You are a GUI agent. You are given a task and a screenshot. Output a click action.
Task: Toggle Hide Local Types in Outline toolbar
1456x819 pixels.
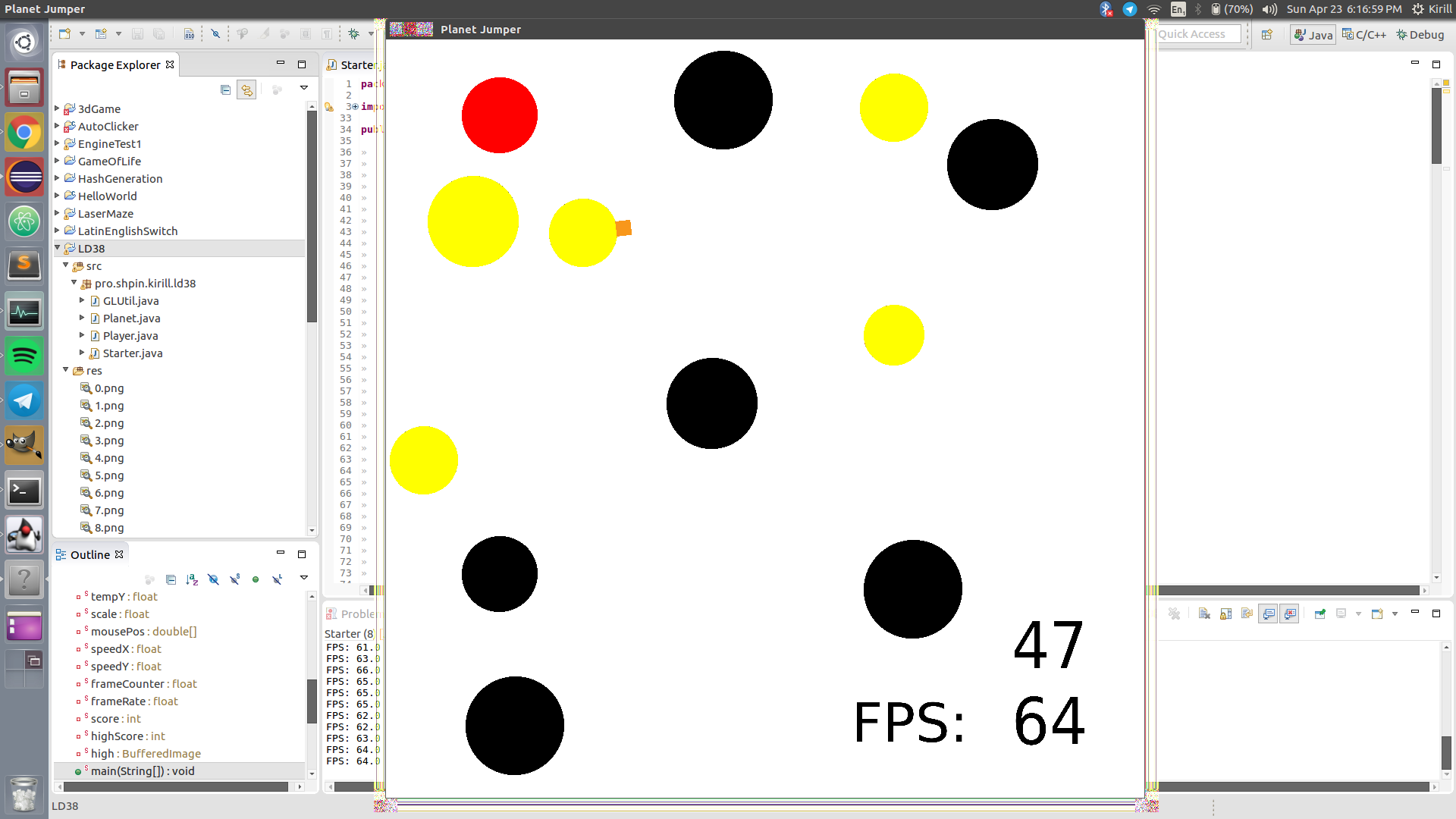[x=277, y=579]
